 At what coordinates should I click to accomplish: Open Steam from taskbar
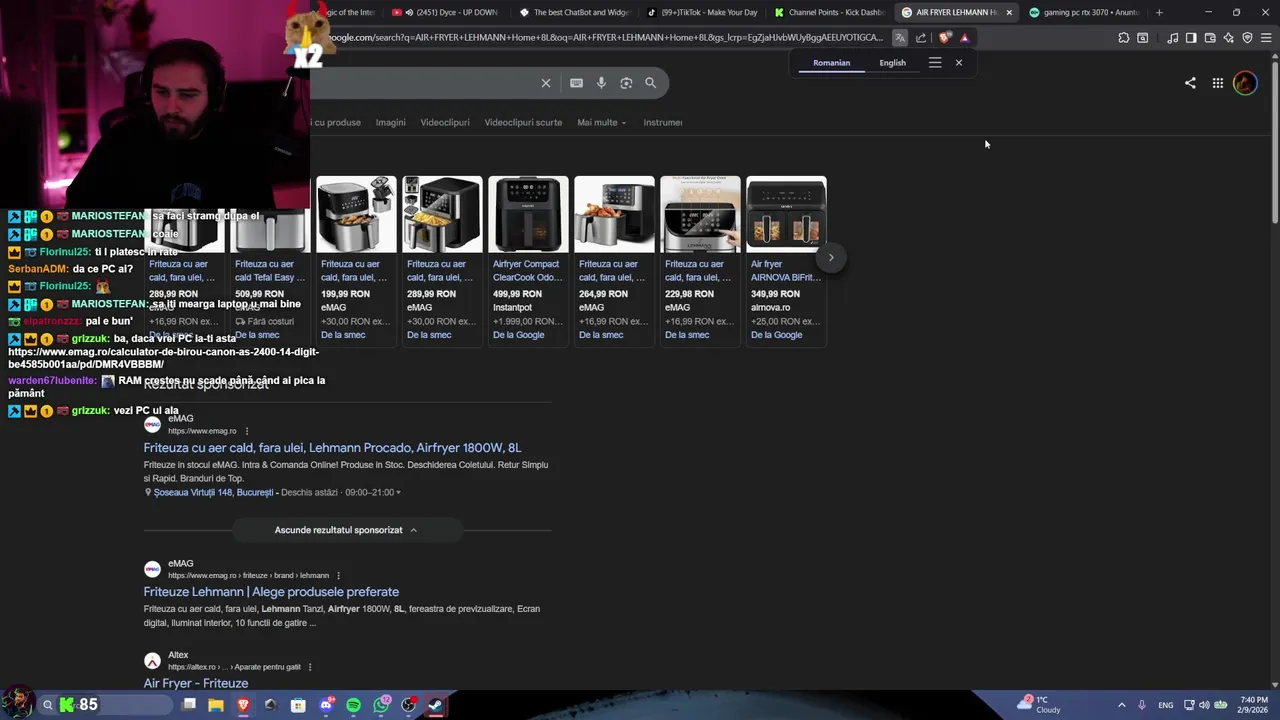436,705
